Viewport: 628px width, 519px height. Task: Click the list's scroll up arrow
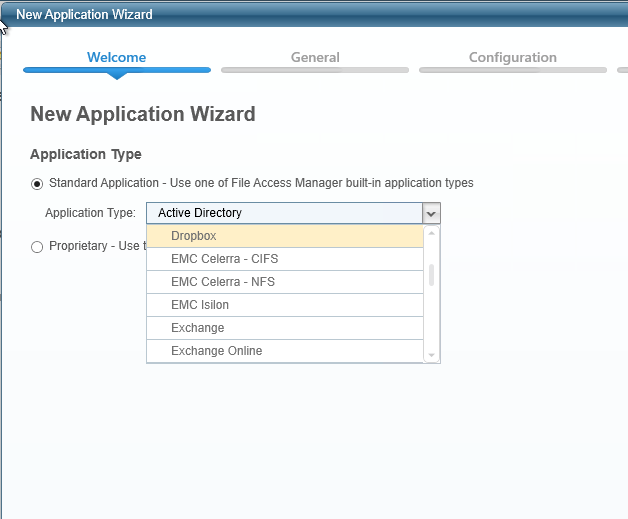[x=432, y=232]
